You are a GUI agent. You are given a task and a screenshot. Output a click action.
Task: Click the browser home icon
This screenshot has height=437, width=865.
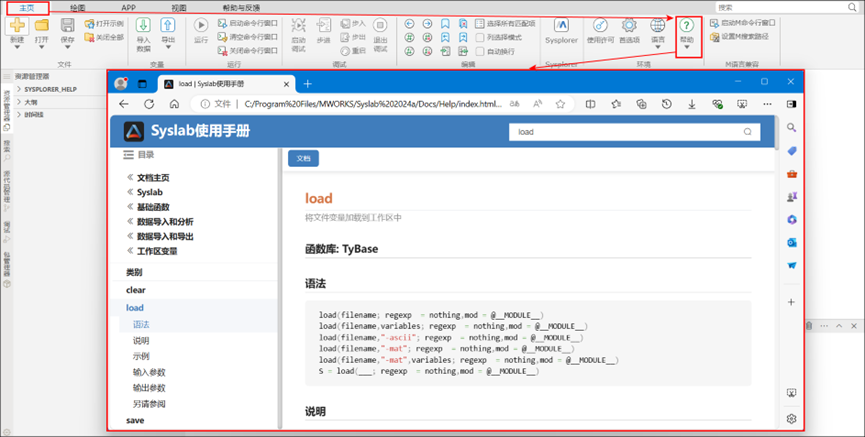click(174, 104)
